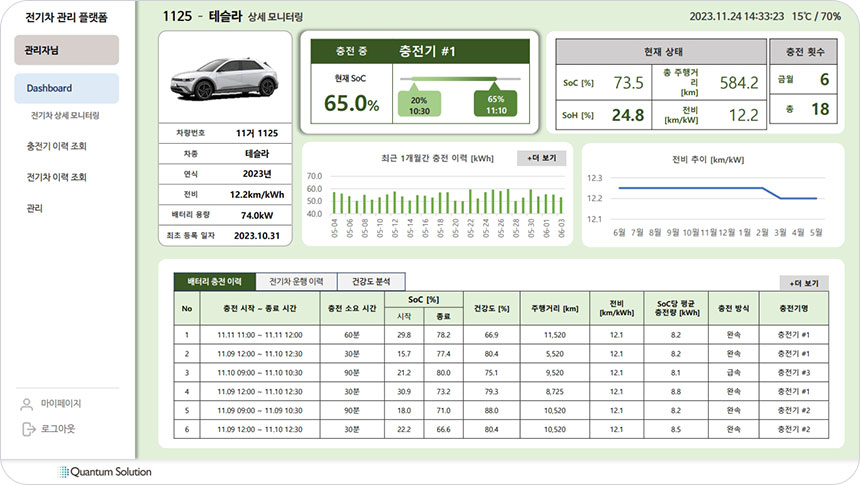This screenshot has width=860, height=485.
Task: Click +더 보기 above the history table
Action: tap(804, 283)
